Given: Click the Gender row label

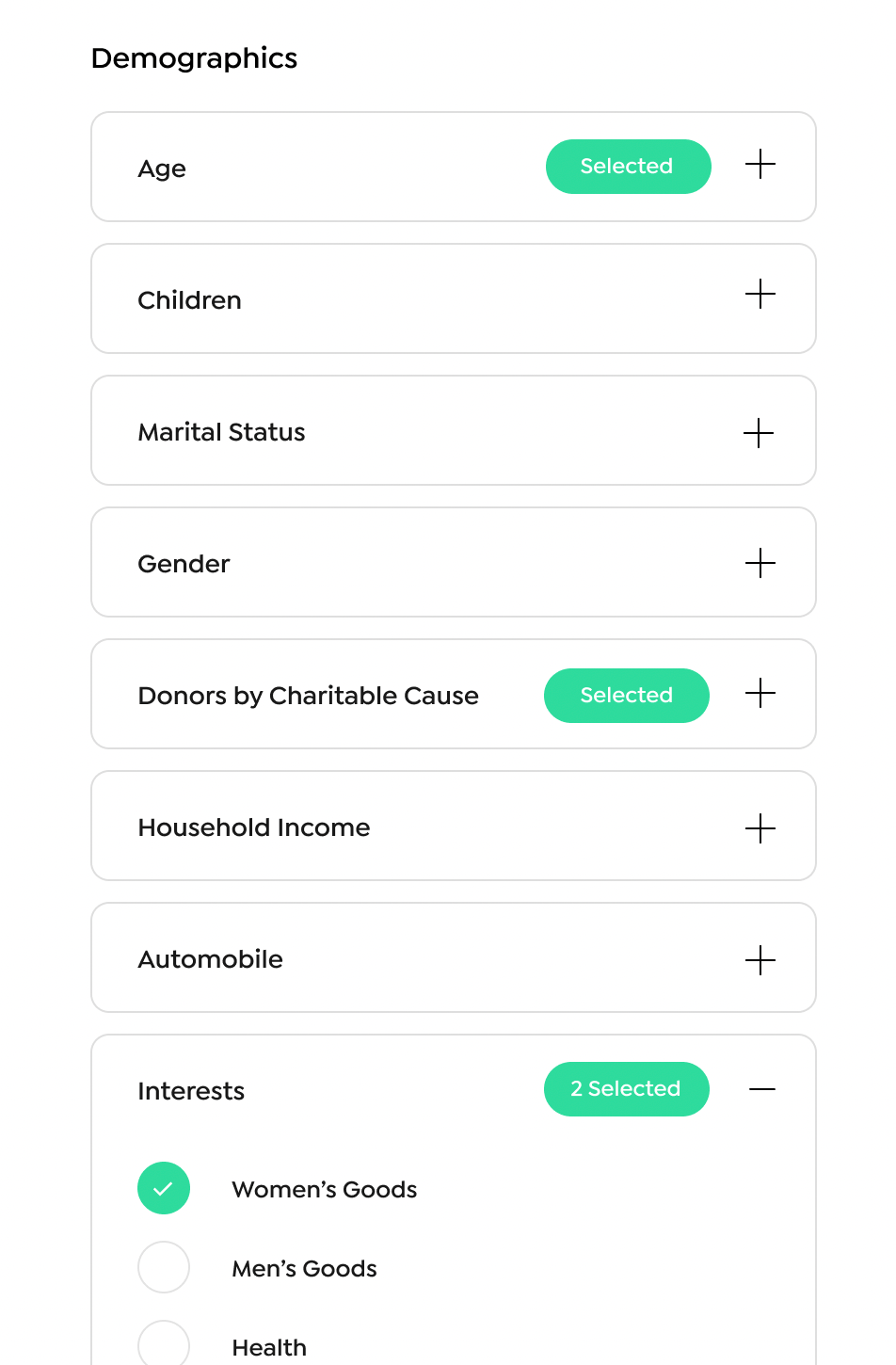Looking at the screenshot, I should click(184, 564).
